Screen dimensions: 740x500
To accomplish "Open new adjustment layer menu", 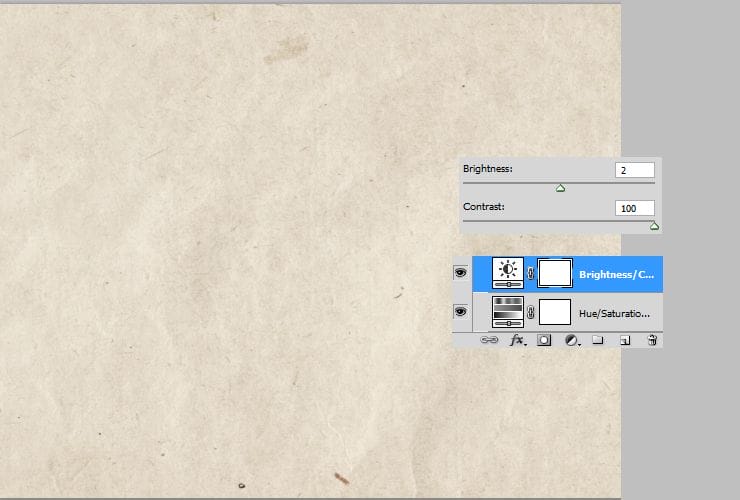I will 571,341.
